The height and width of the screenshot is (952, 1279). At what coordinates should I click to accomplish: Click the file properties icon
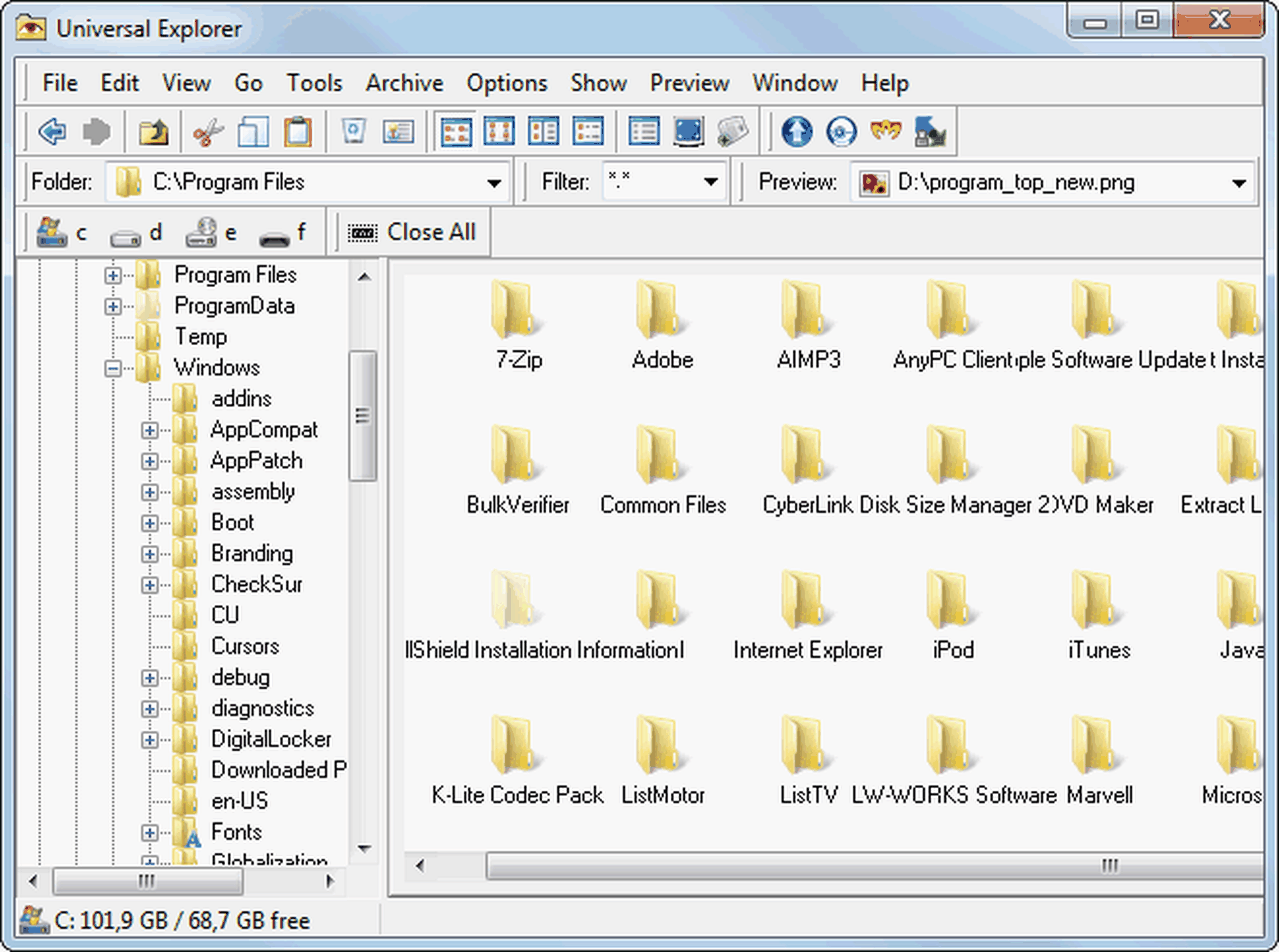(x=398, y=131)
